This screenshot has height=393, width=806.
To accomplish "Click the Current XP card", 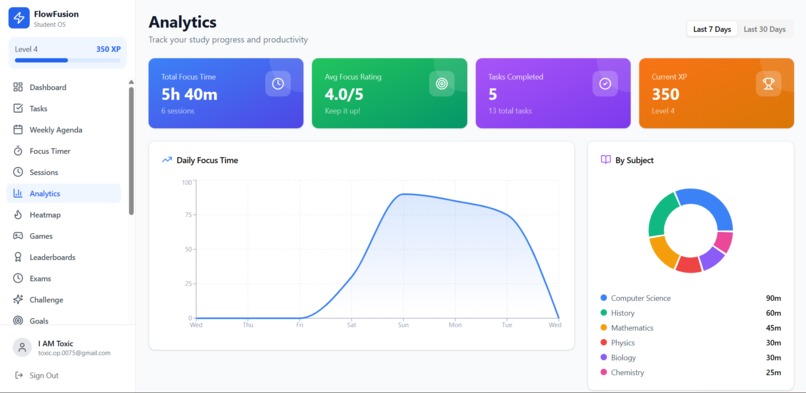I will coord(716,93).
